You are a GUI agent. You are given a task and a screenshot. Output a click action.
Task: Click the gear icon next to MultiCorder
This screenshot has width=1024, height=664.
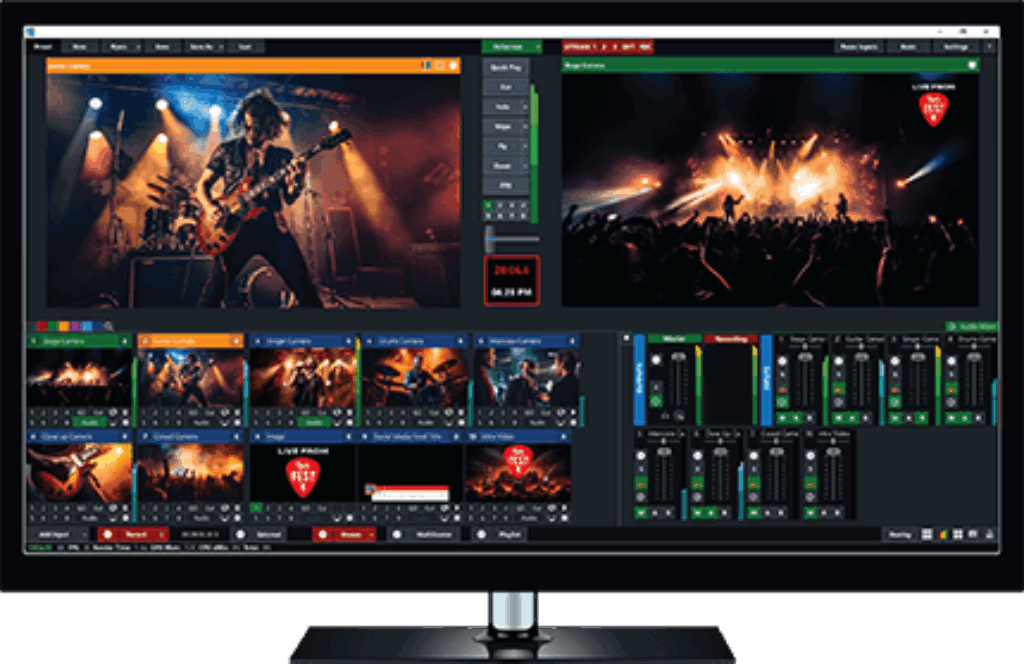[396, 534]
